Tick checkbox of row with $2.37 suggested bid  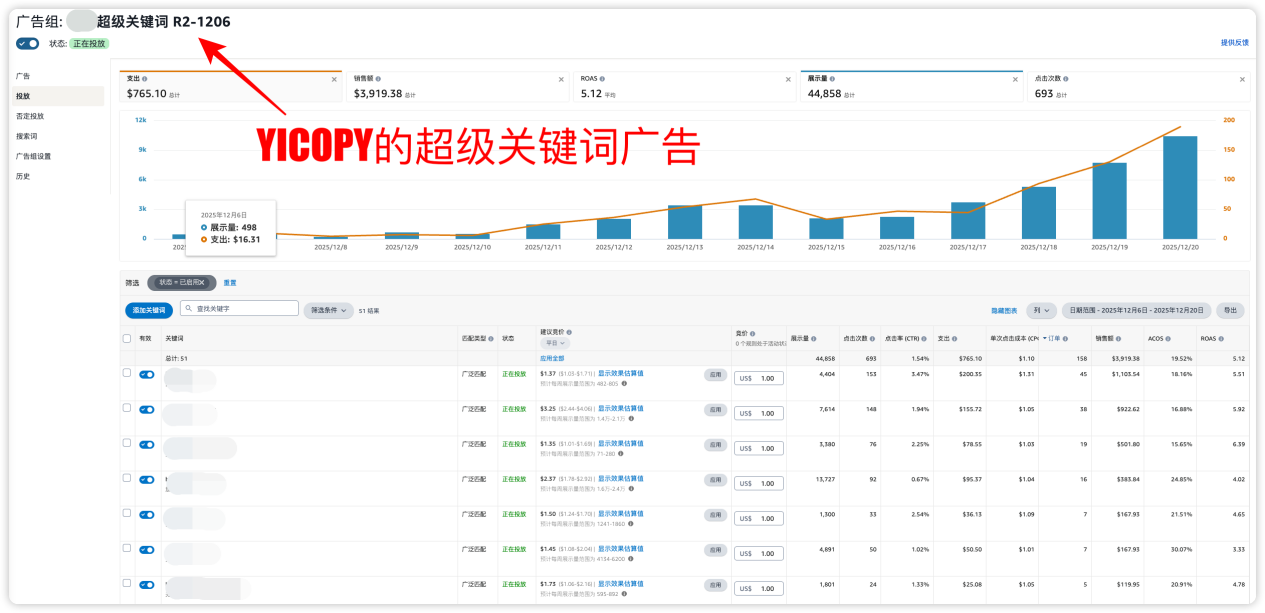126,478
